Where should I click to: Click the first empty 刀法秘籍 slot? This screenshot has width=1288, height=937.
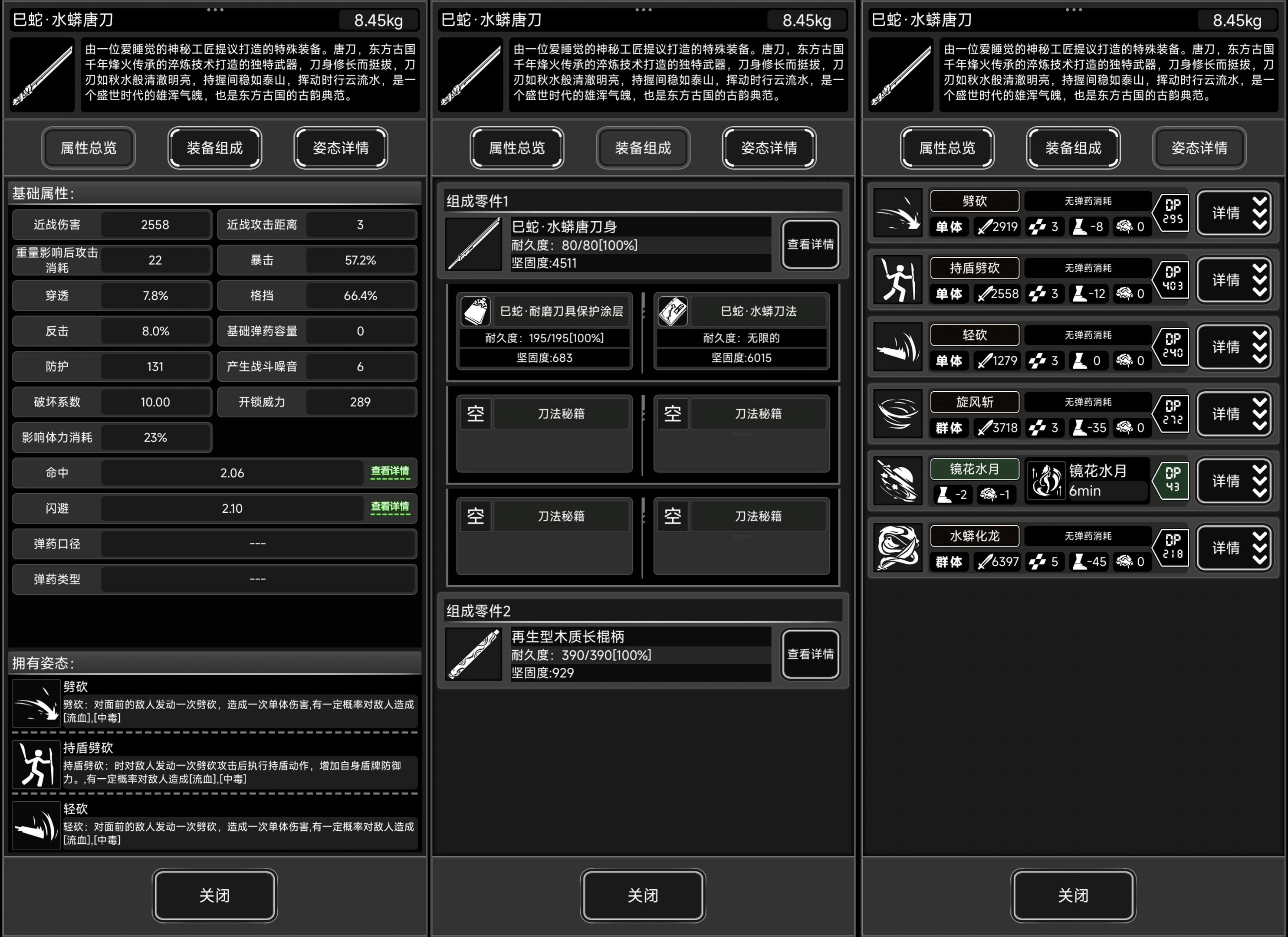(544, 434)
